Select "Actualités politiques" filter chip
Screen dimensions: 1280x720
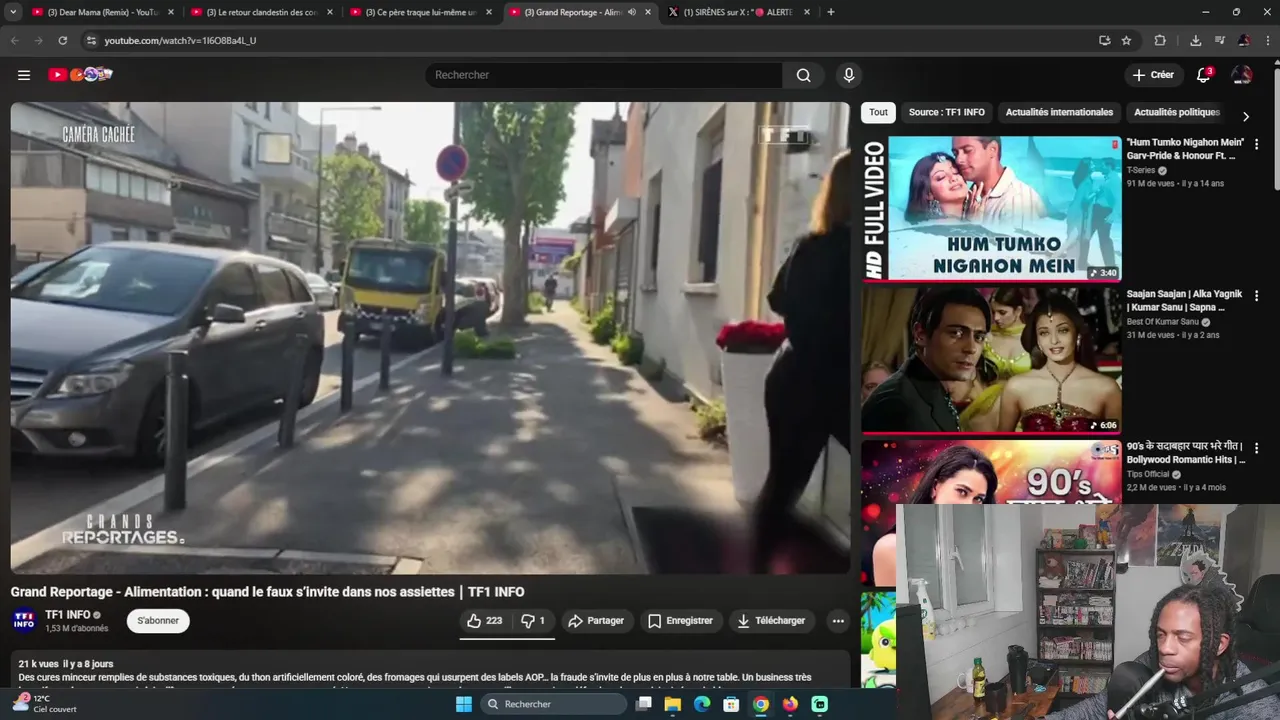[1177, 112]
